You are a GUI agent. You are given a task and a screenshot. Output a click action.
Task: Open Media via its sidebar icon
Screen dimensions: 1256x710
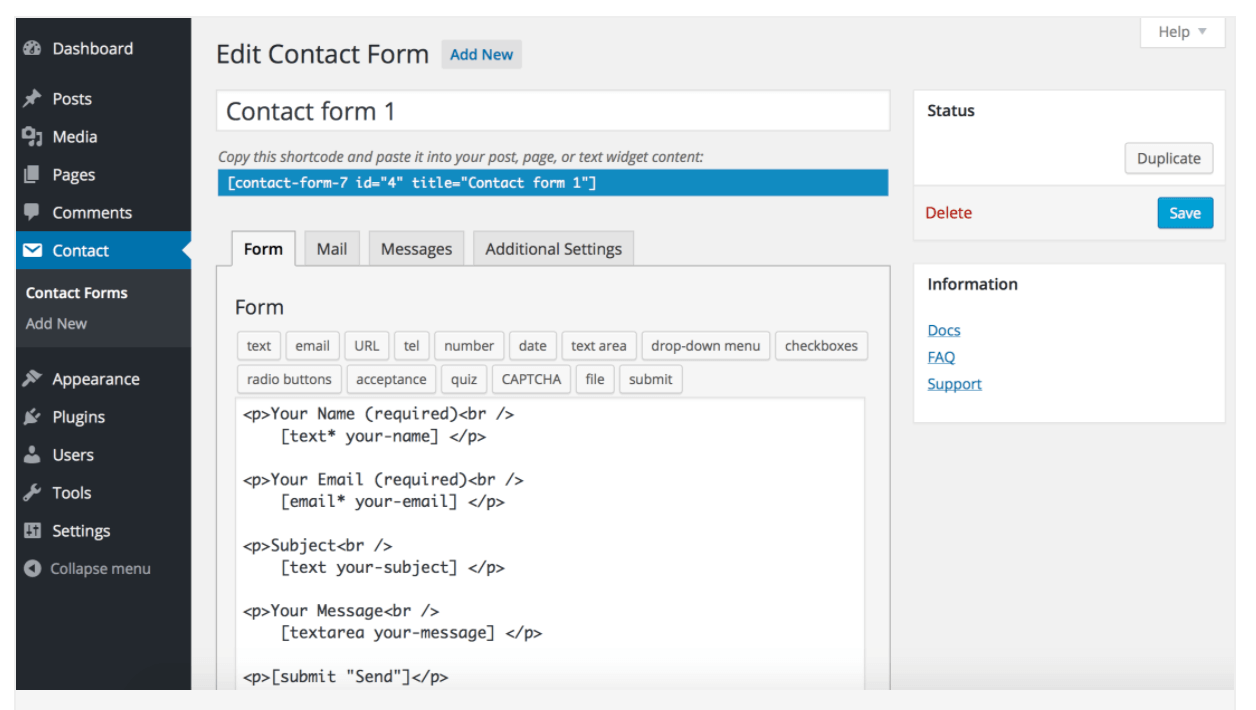coord(32,137)
